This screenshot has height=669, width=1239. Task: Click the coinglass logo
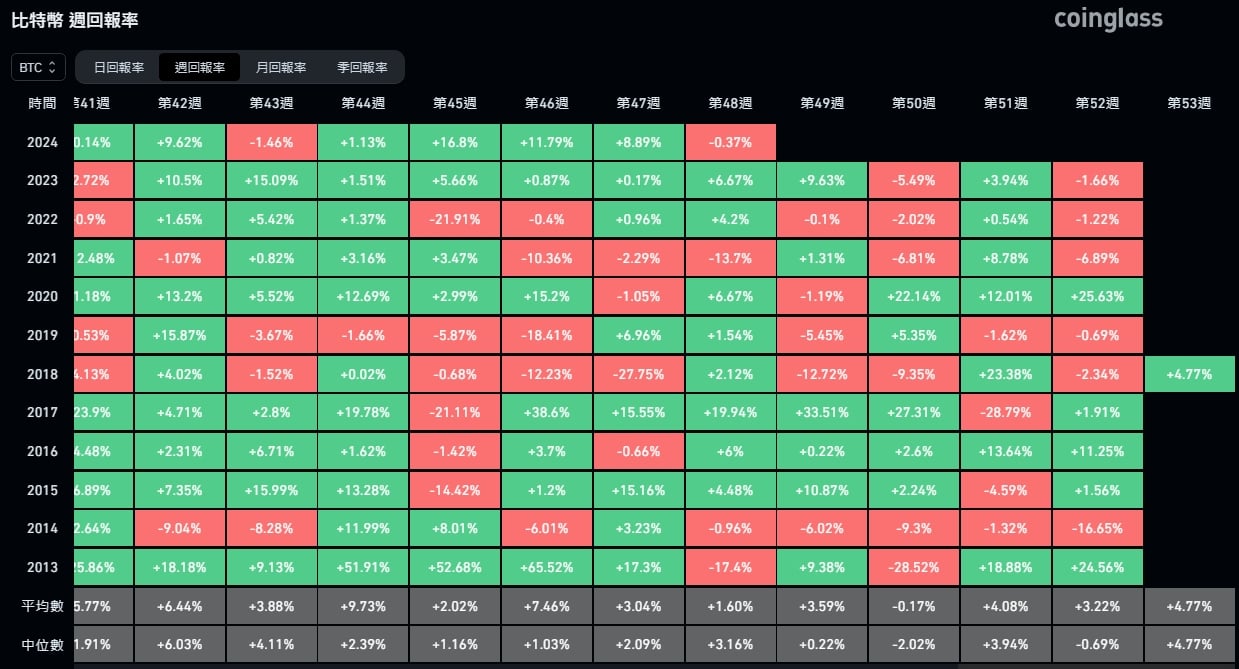1108,19
